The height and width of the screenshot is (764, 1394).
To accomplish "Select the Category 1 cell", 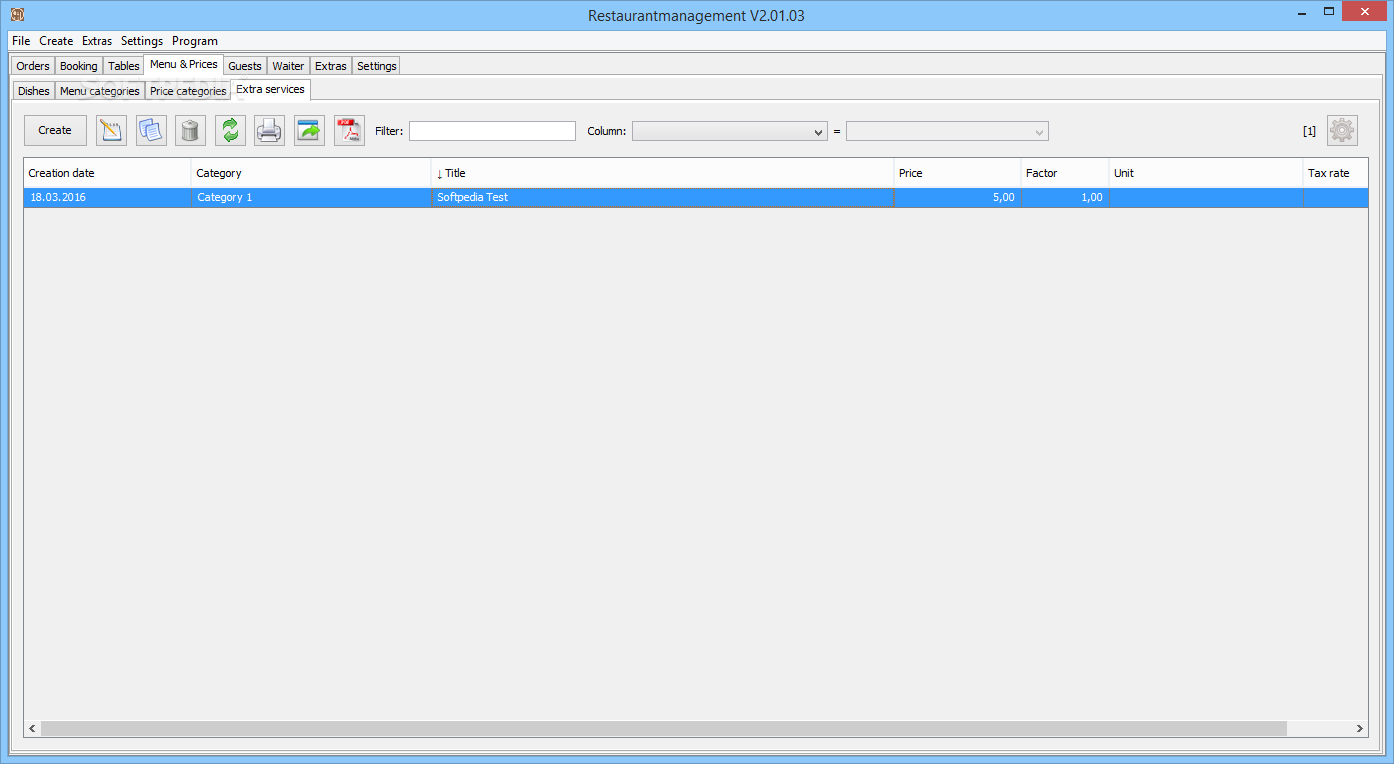I will point(311,198).
